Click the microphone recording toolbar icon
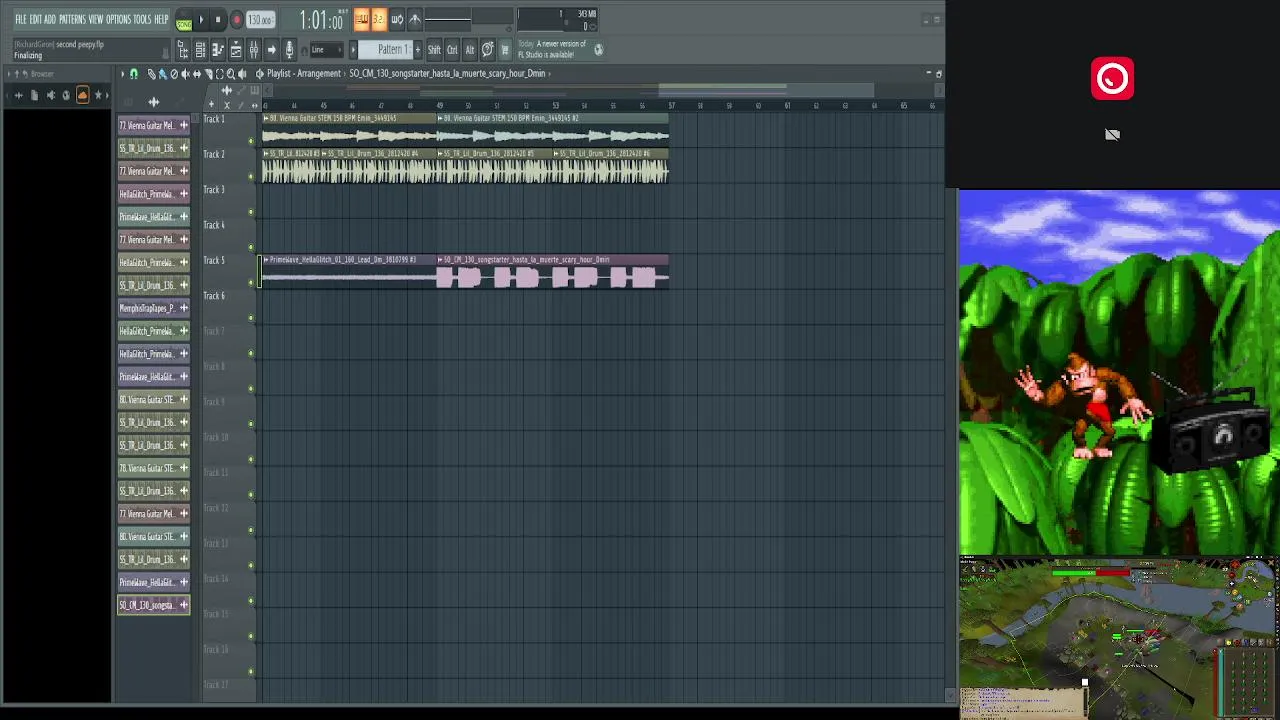 (289, 49)
